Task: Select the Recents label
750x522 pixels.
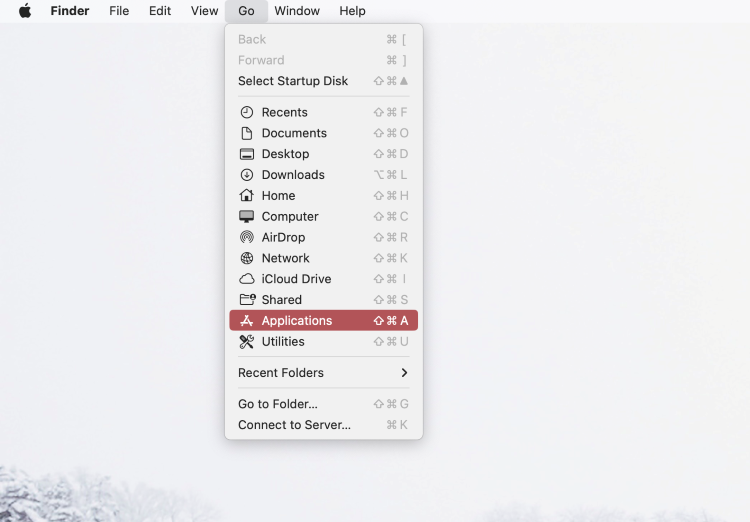Action: (x=285, y=112)
